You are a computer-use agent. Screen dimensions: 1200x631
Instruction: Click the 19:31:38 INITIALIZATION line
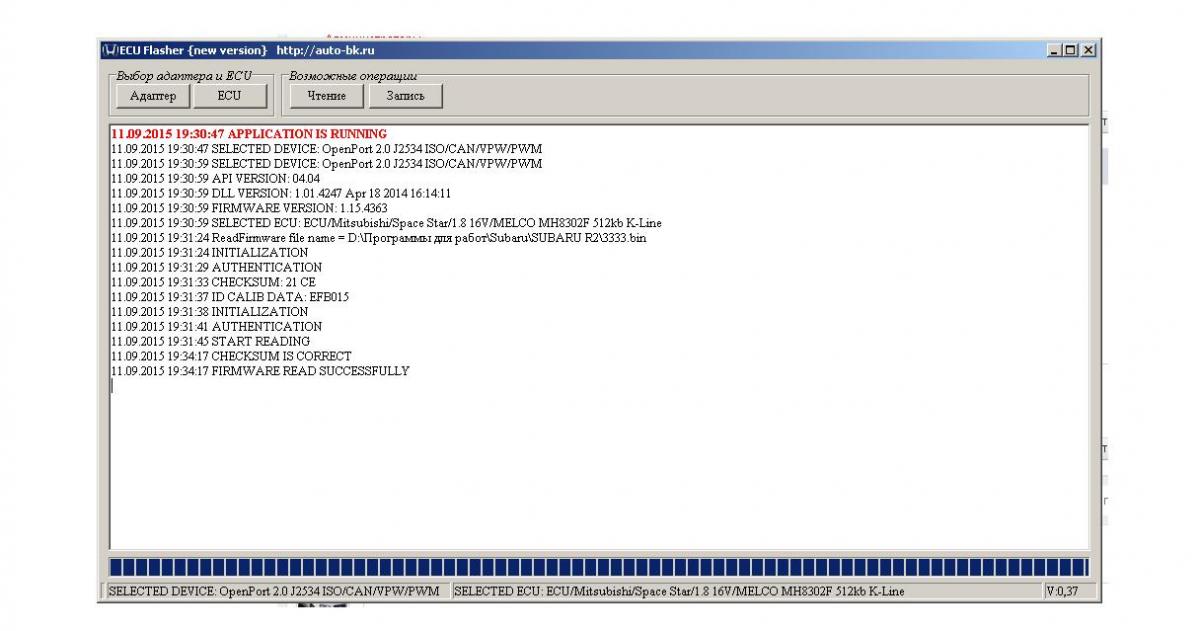210,311
